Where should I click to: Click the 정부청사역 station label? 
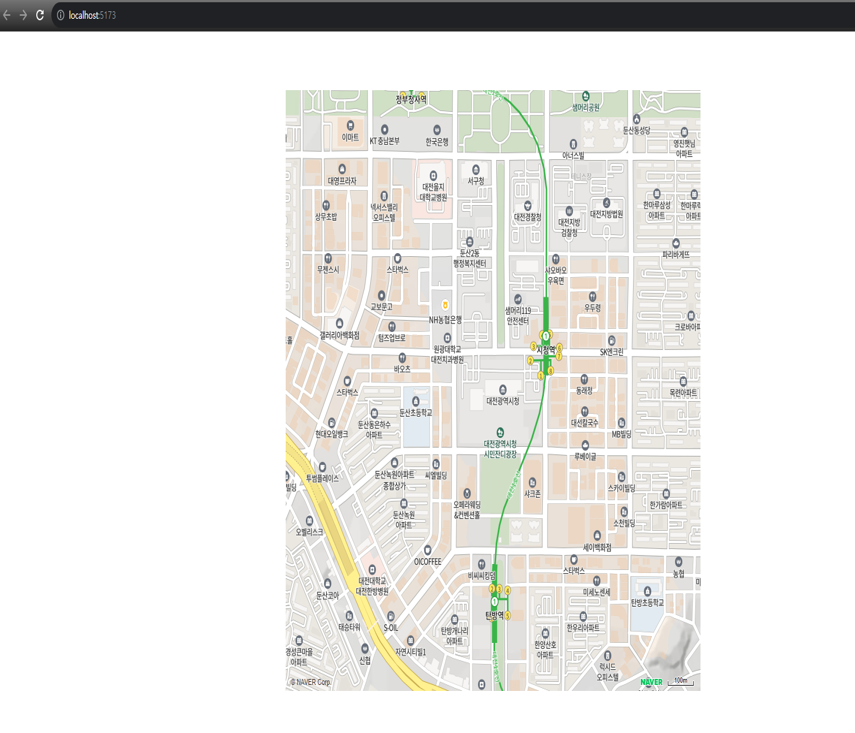(411, 100)
